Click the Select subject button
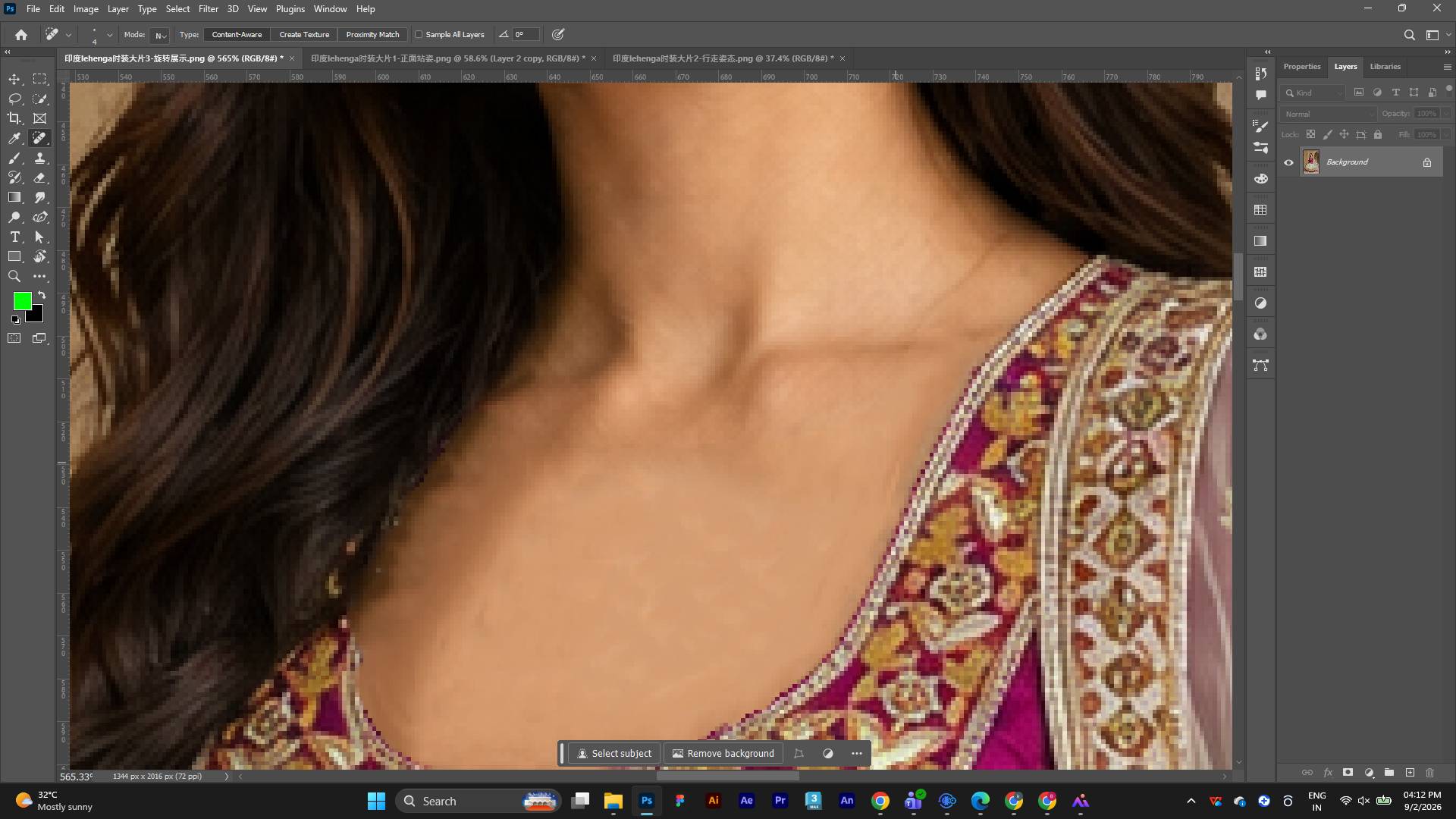 pyautogui.click(x=614, y=753)
